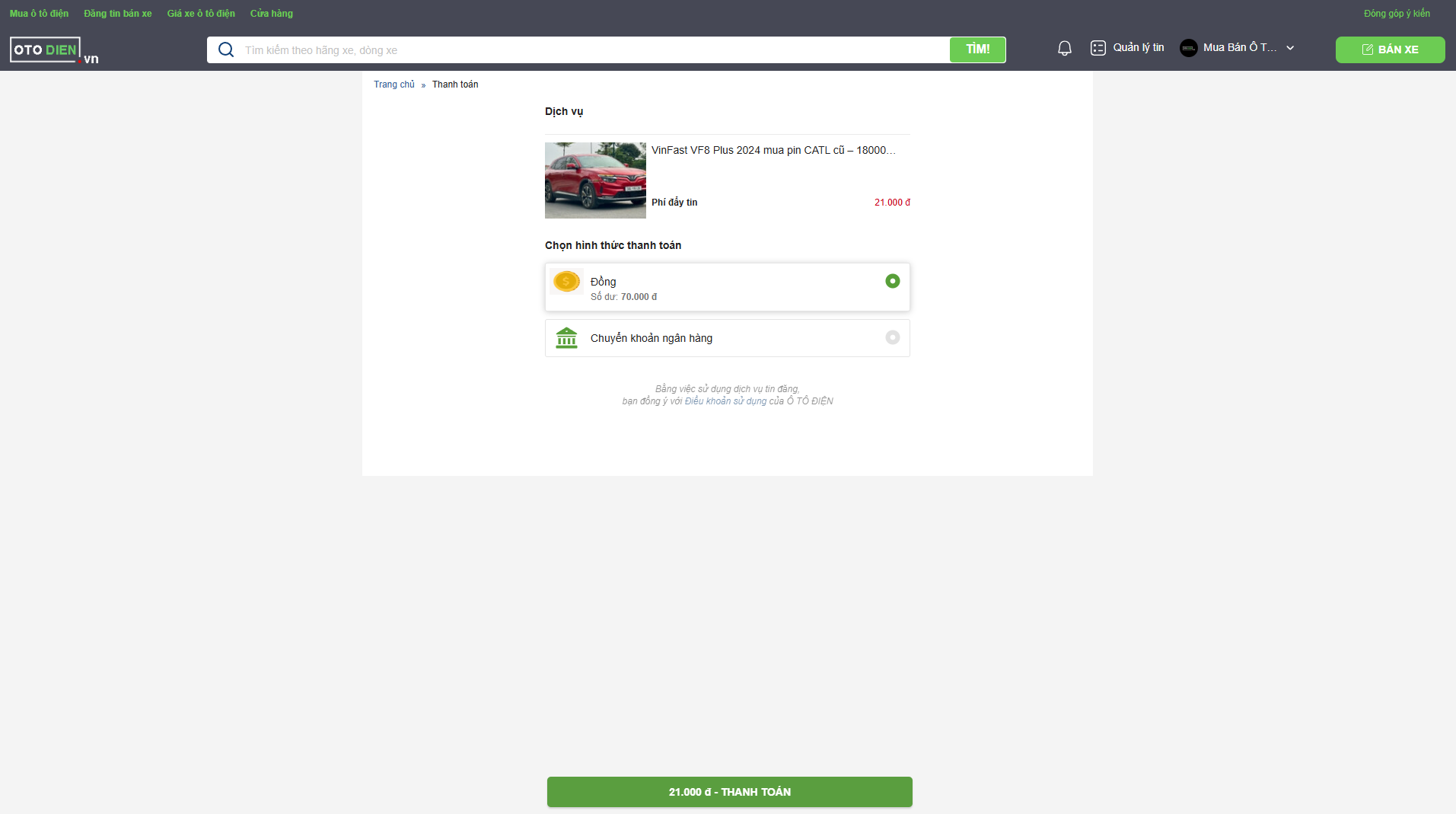Viewport: 1456px width, 814px height.
Task: Open the Mua Bán Ô T... account menu
Action: click(x=1239, y=47)
